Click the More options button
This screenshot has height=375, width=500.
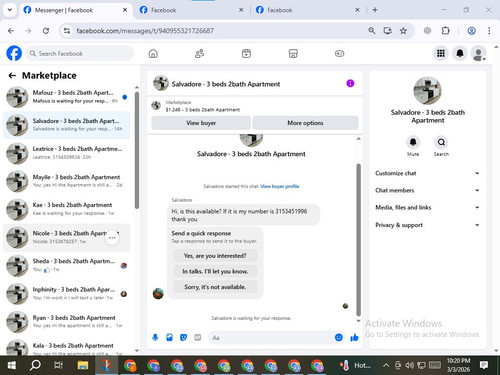(x=305, y=123)
